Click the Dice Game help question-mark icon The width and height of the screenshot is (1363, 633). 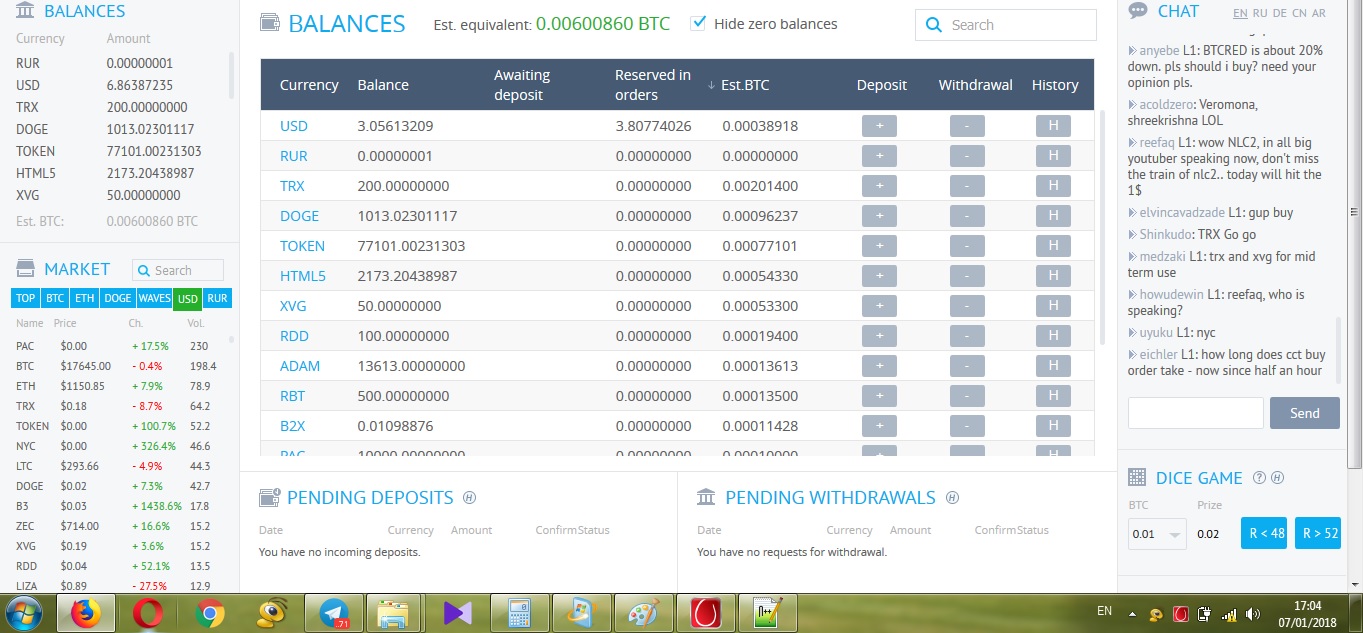tap(1259, 478)
